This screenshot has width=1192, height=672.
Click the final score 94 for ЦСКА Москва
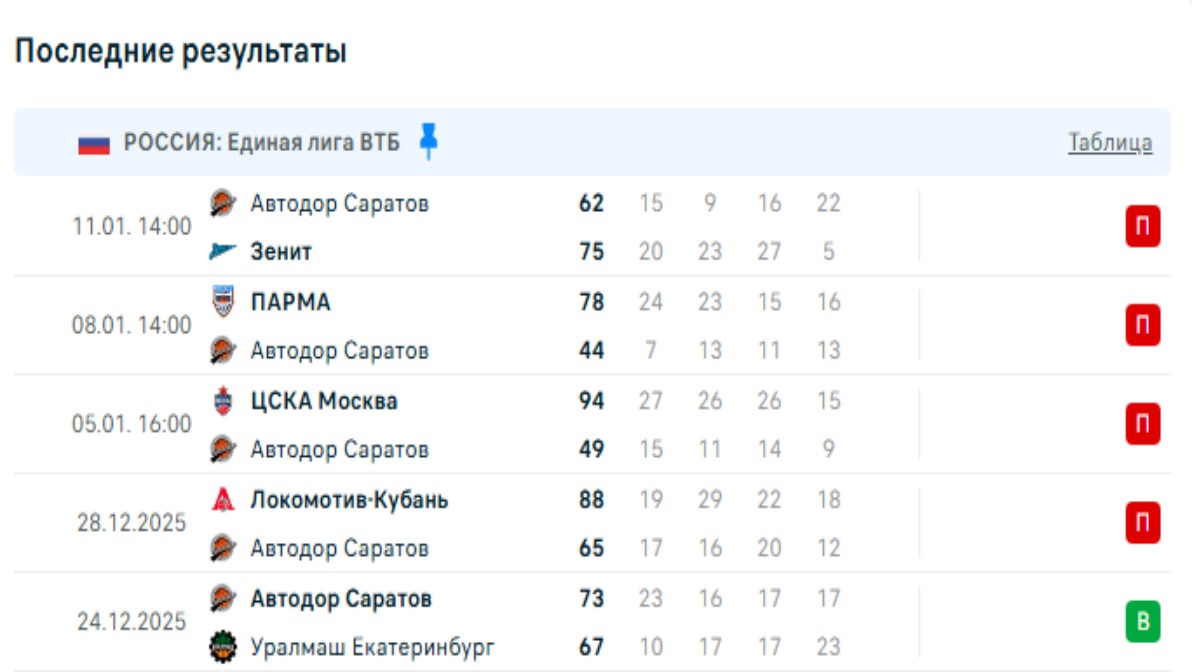(592, 401)
